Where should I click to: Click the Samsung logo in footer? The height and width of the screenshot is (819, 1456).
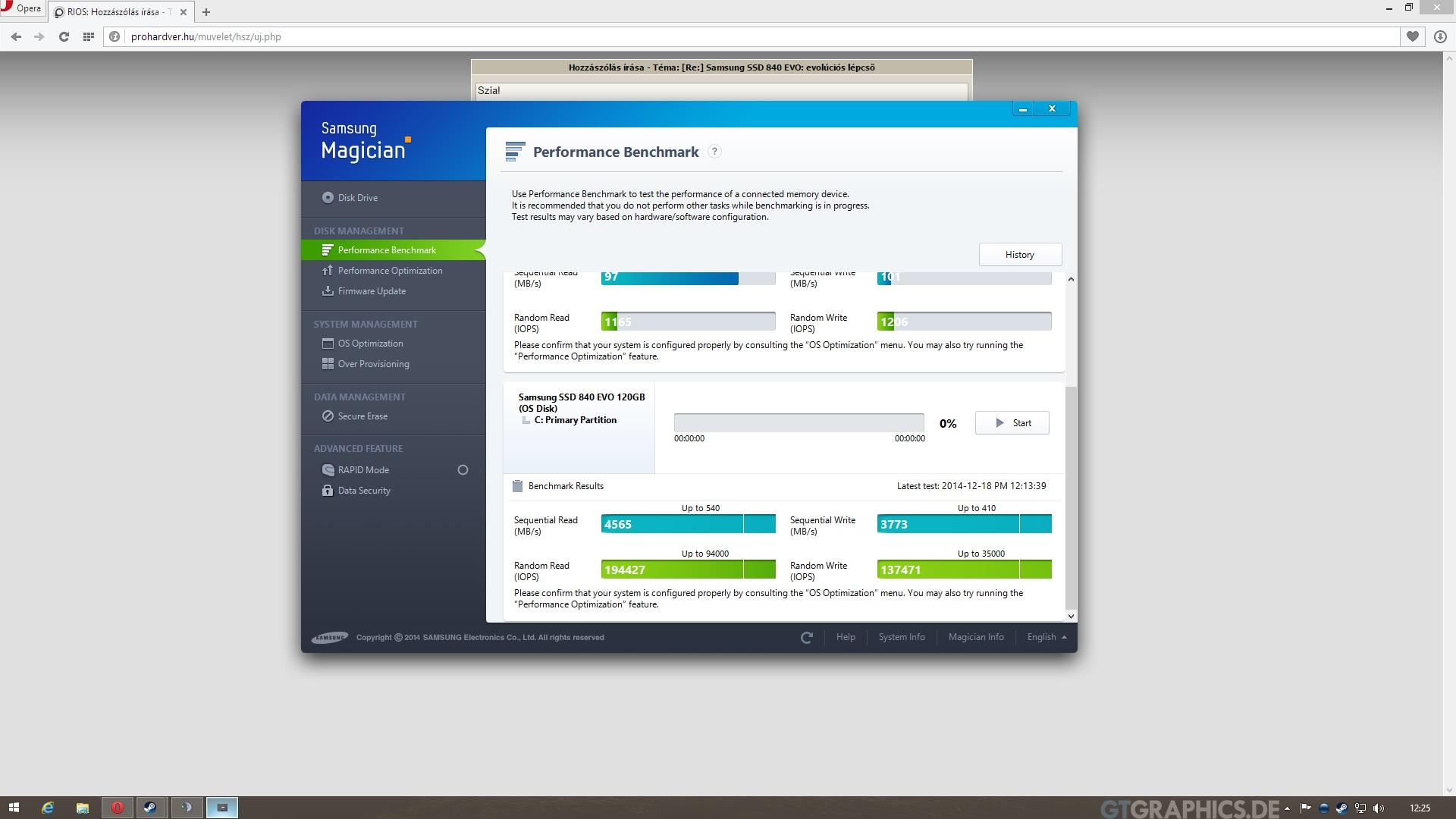coord(330,637)
